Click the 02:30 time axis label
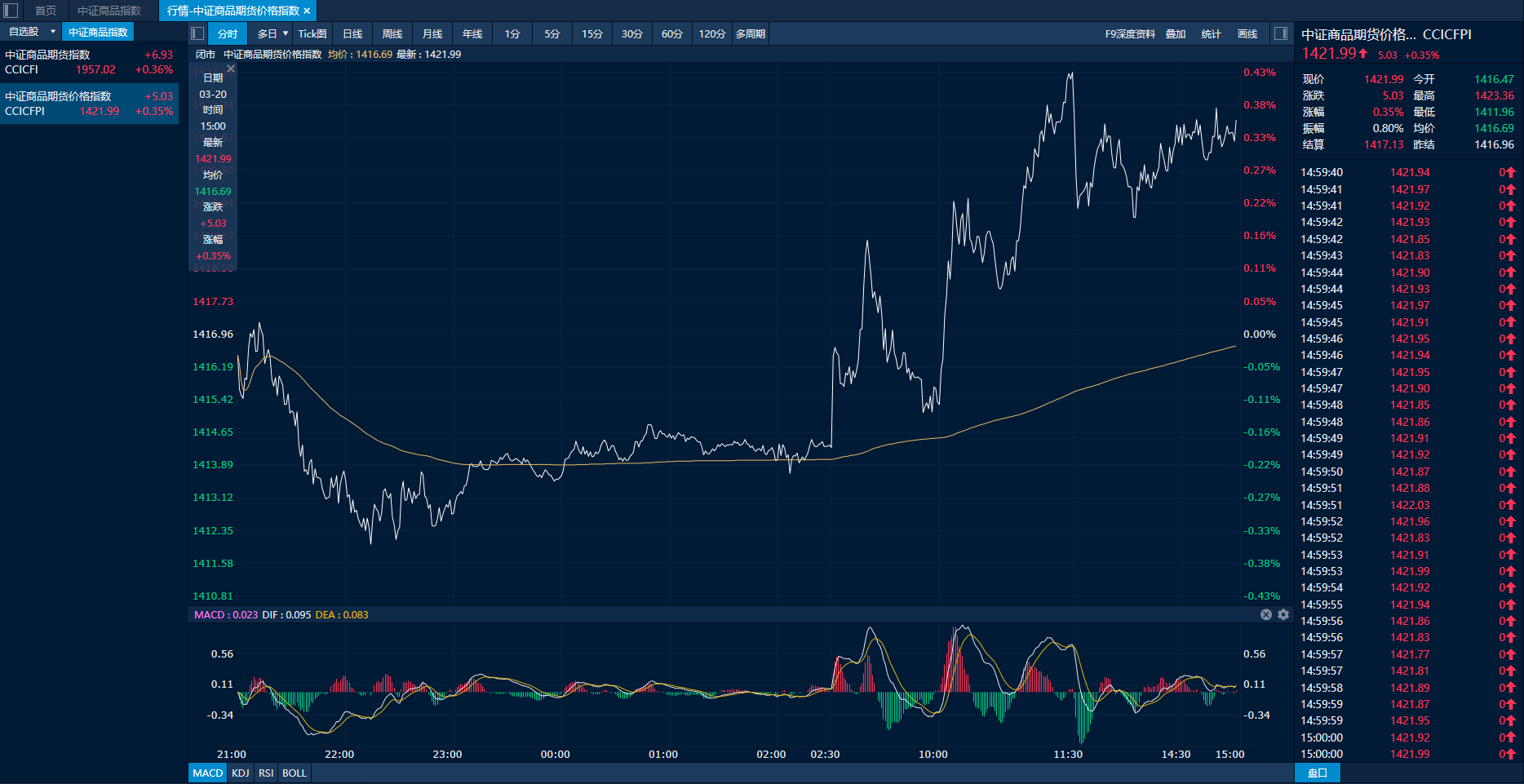 [x=825, y=754]
